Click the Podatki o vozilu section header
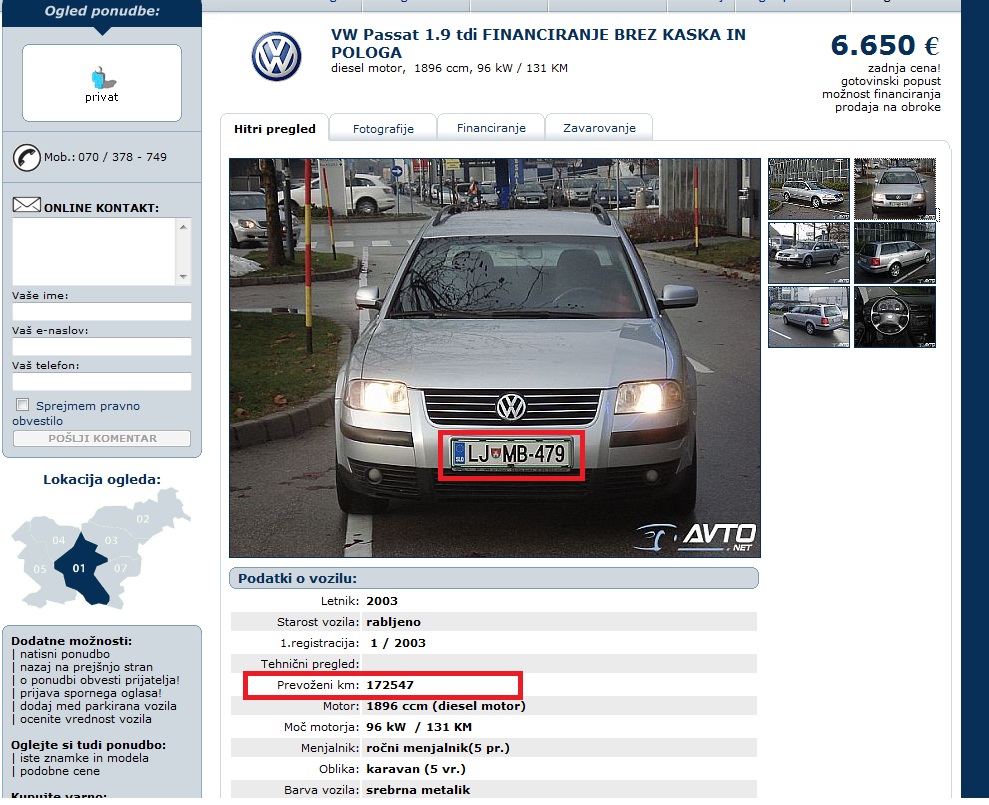Image resolution: width=989 pixels, height=805 pixels. 494,578
